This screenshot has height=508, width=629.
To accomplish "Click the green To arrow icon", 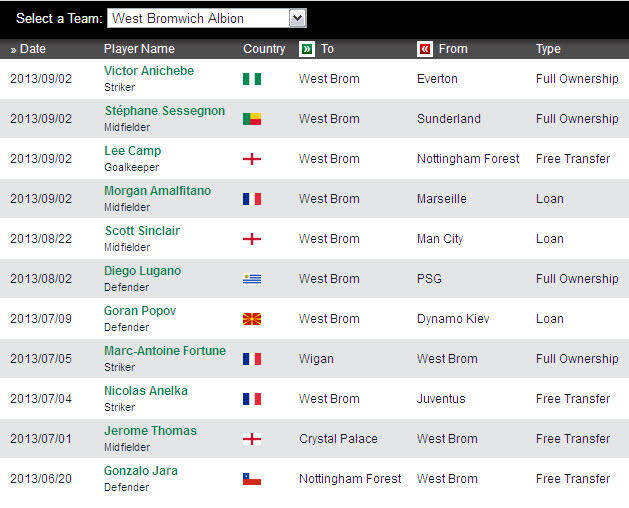I will tap(306, 49).
